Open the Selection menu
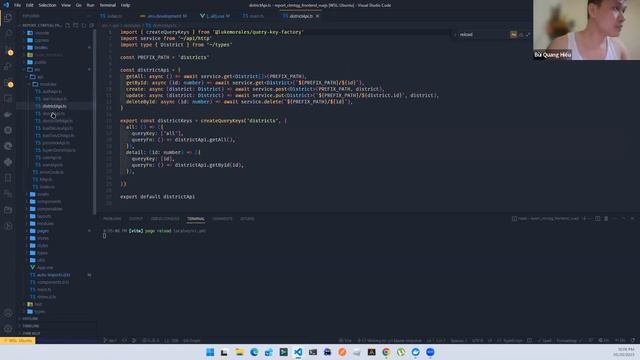The height and width of the screenshot is (360, 640). [47, 5]
